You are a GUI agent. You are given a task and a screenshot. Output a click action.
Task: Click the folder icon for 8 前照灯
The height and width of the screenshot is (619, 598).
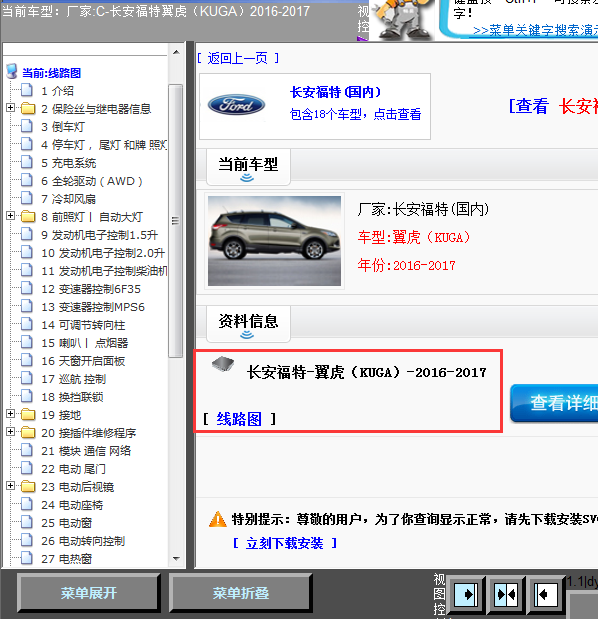tap(28, 216)
